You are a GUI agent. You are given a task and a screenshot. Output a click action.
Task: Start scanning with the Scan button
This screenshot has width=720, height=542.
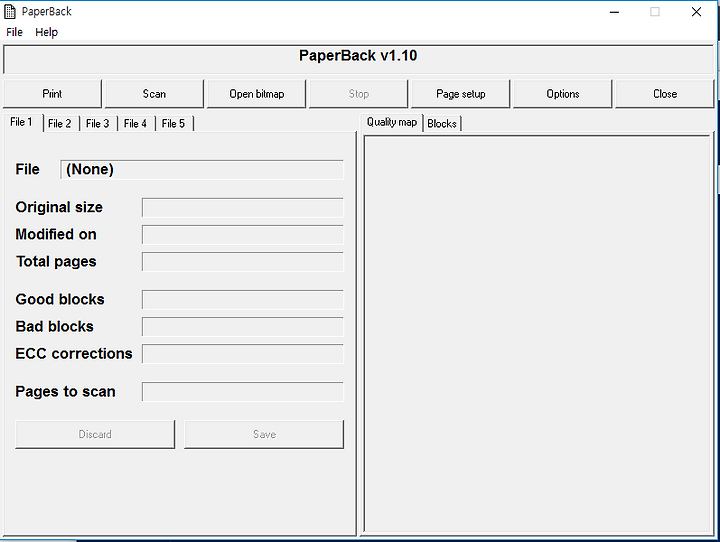[154, 94]
